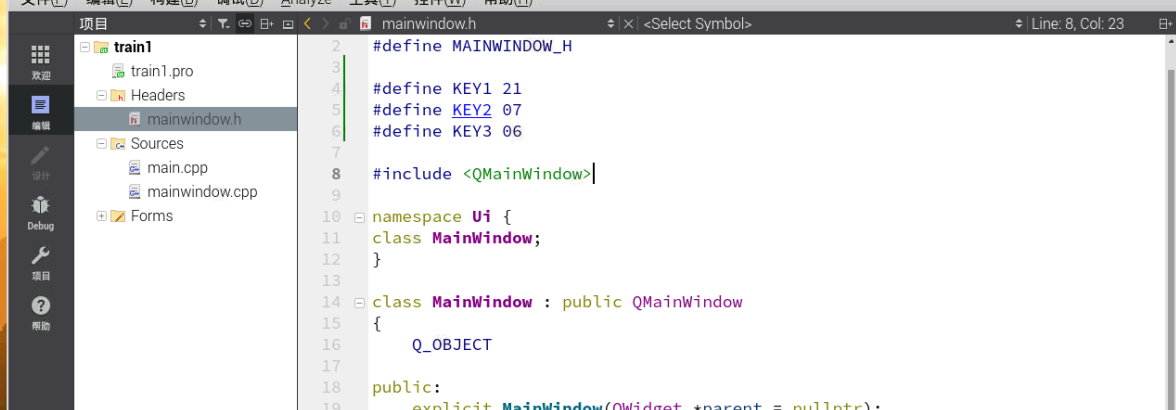
Task: Click the file lock icon
Action: pos(344,24)
